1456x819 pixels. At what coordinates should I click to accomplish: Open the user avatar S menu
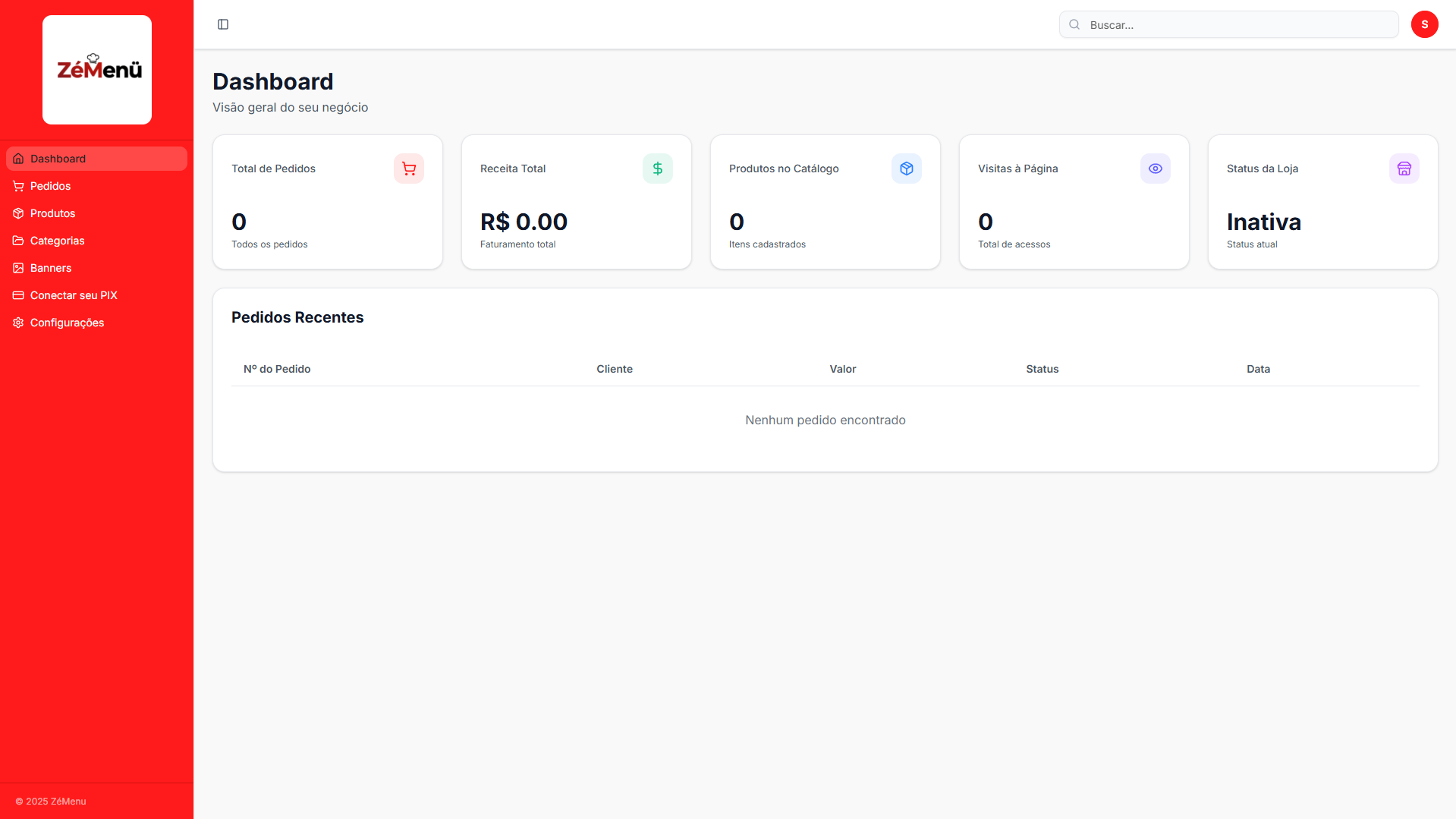pos(1424,24)
